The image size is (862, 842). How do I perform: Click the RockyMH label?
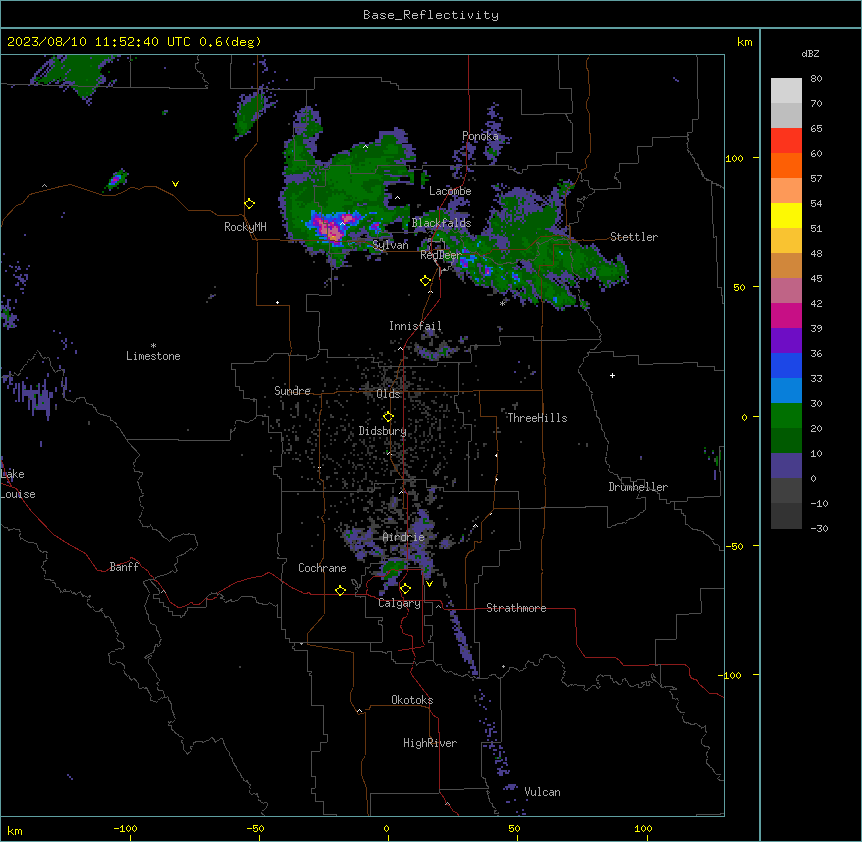tap(245, 227)
